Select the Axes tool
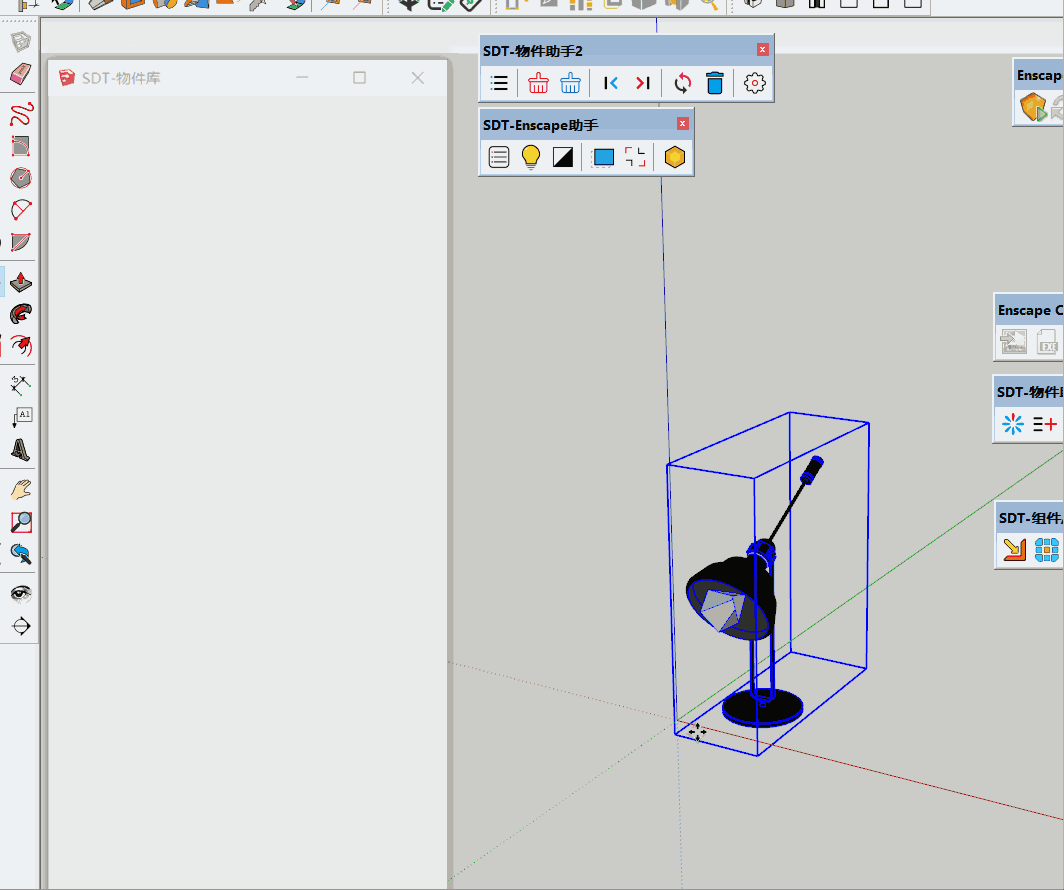Viewport: 1064px width, 890px height. 20,385
